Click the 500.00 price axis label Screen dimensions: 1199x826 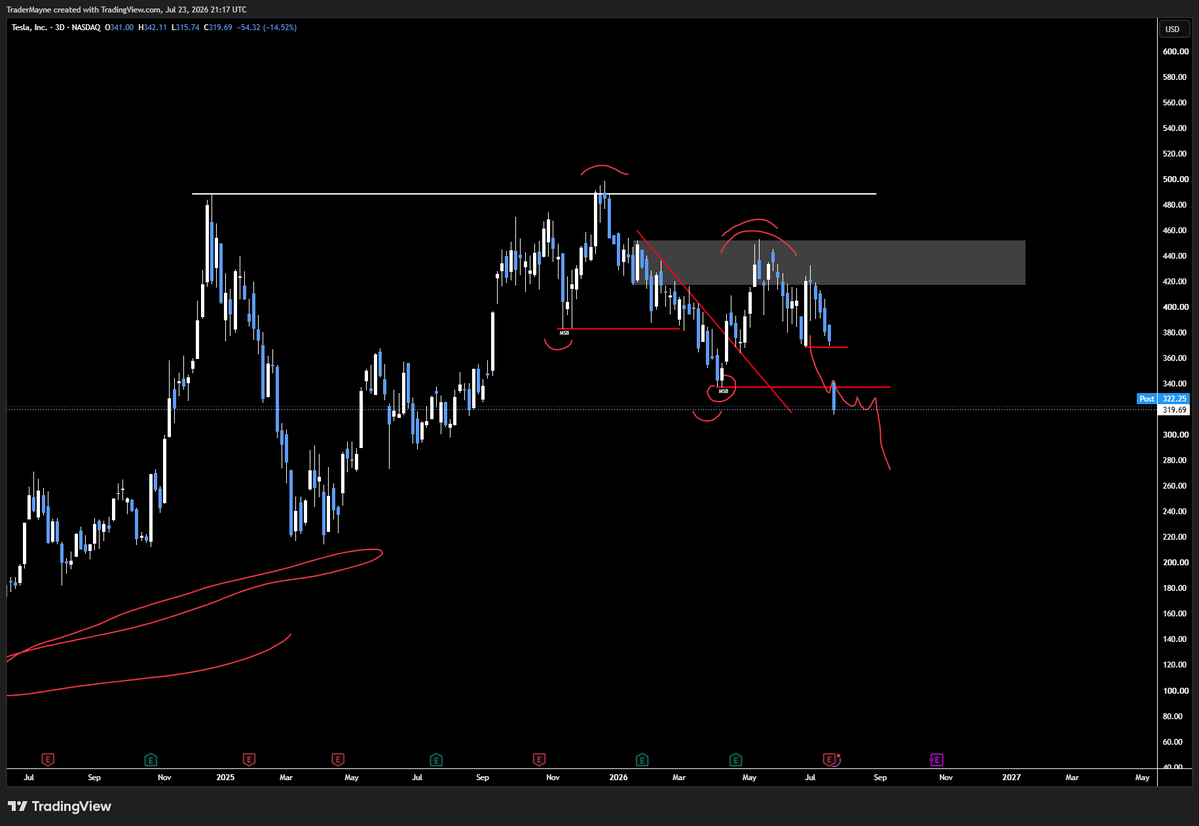[x=1175, y=179]
